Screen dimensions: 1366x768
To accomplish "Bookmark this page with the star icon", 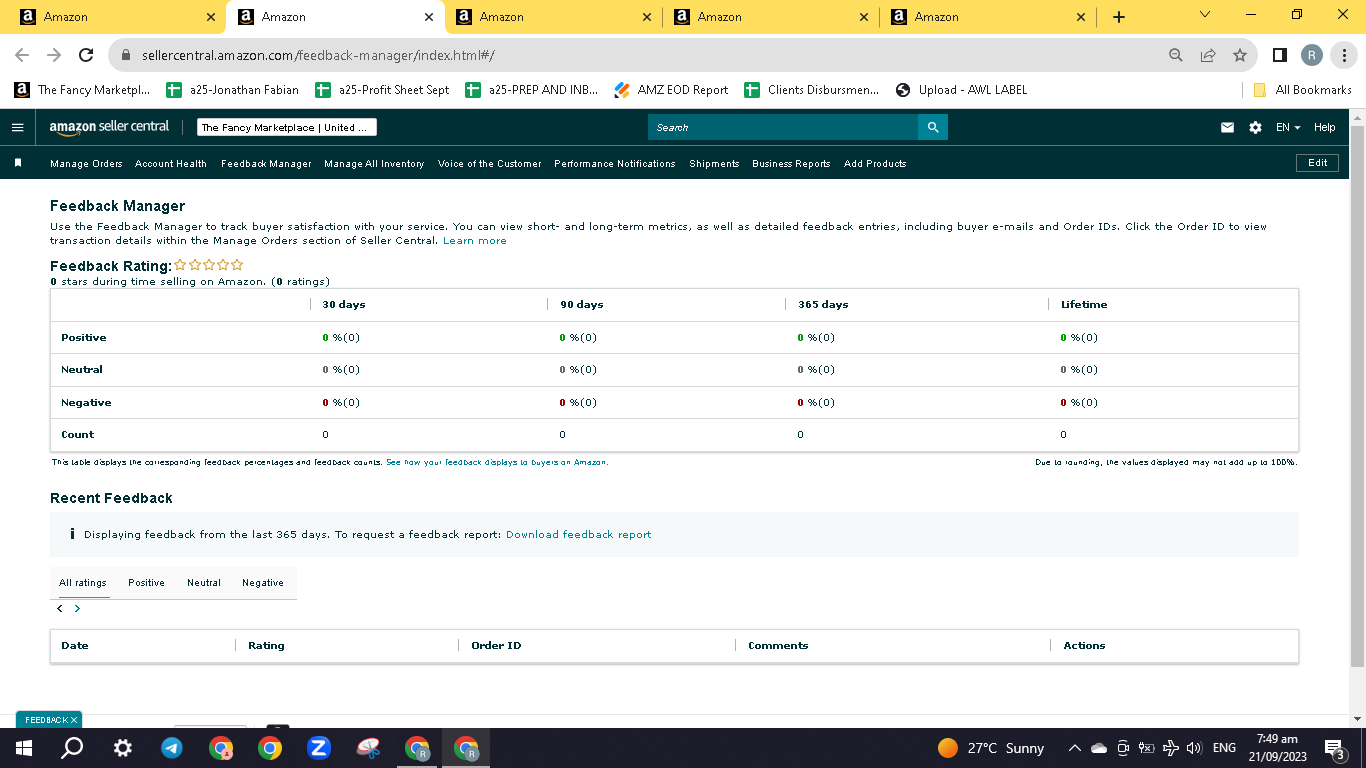I will 1240,56.
